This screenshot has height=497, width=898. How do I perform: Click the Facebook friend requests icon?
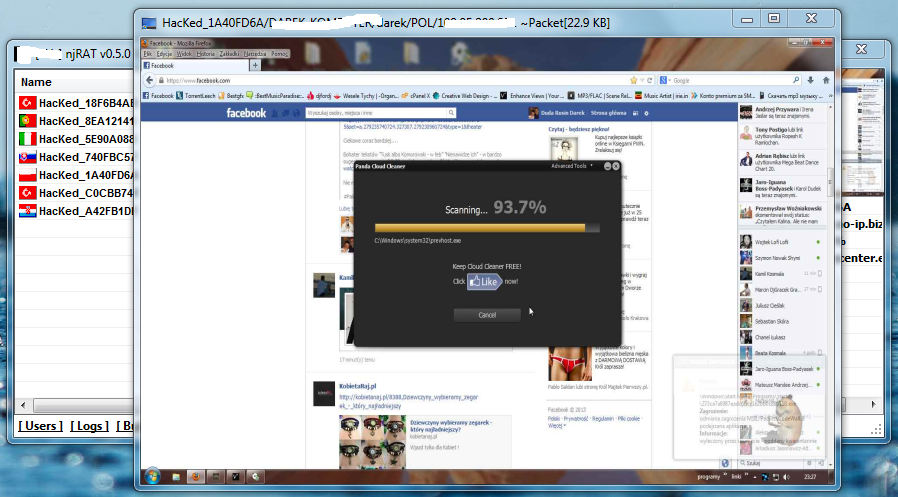point(274,113)
